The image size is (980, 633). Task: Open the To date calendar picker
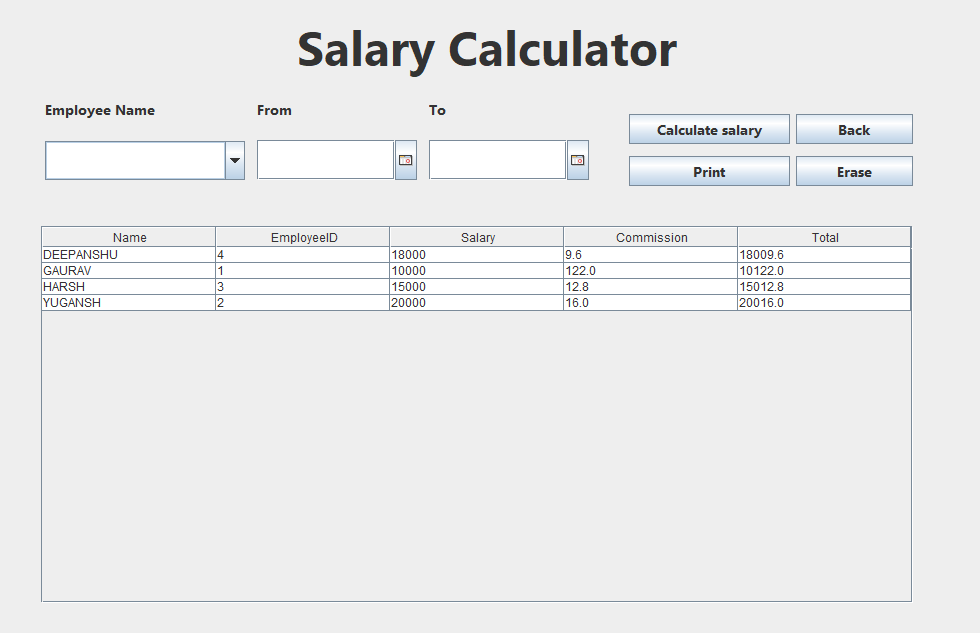pyautogui.click(x=579, y=160)
